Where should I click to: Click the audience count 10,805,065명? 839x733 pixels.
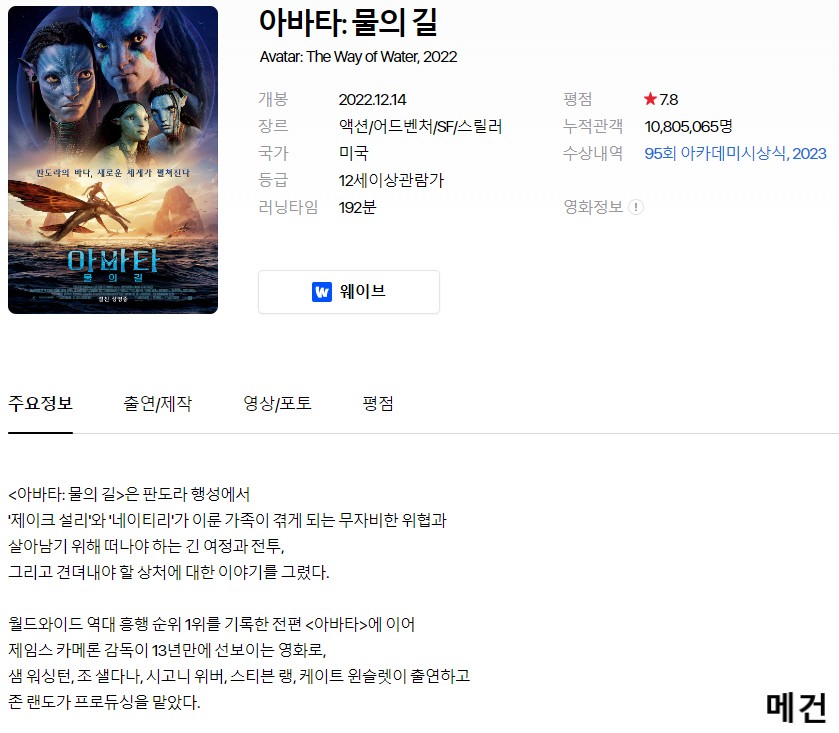(688, 127)
